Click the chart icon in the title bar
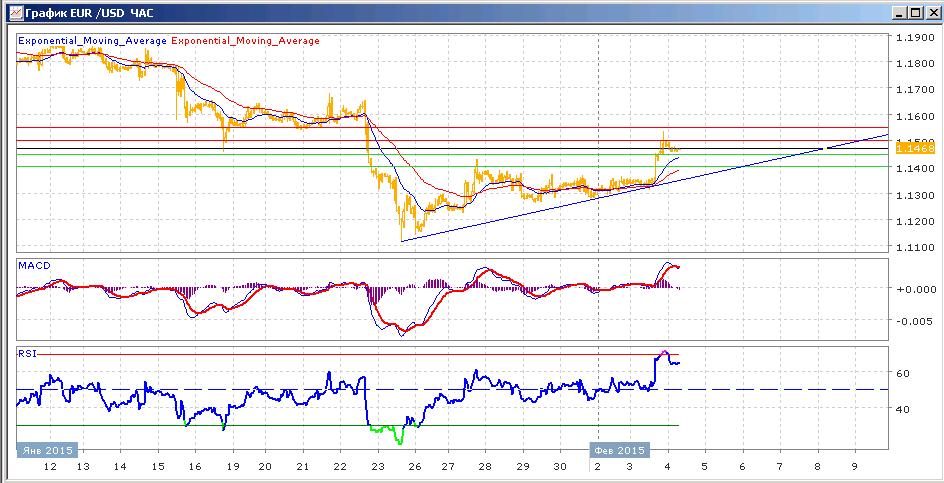This screenshot has width=944, height=483. 15,12
